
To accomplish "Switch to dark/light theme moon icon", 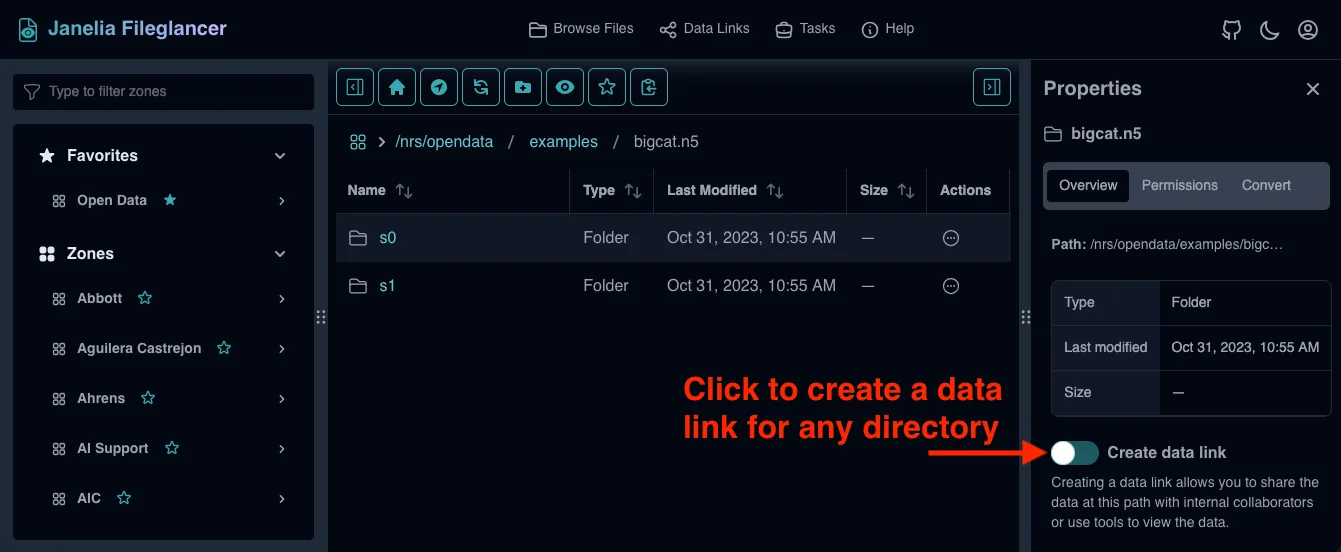I will [1269, 30].
